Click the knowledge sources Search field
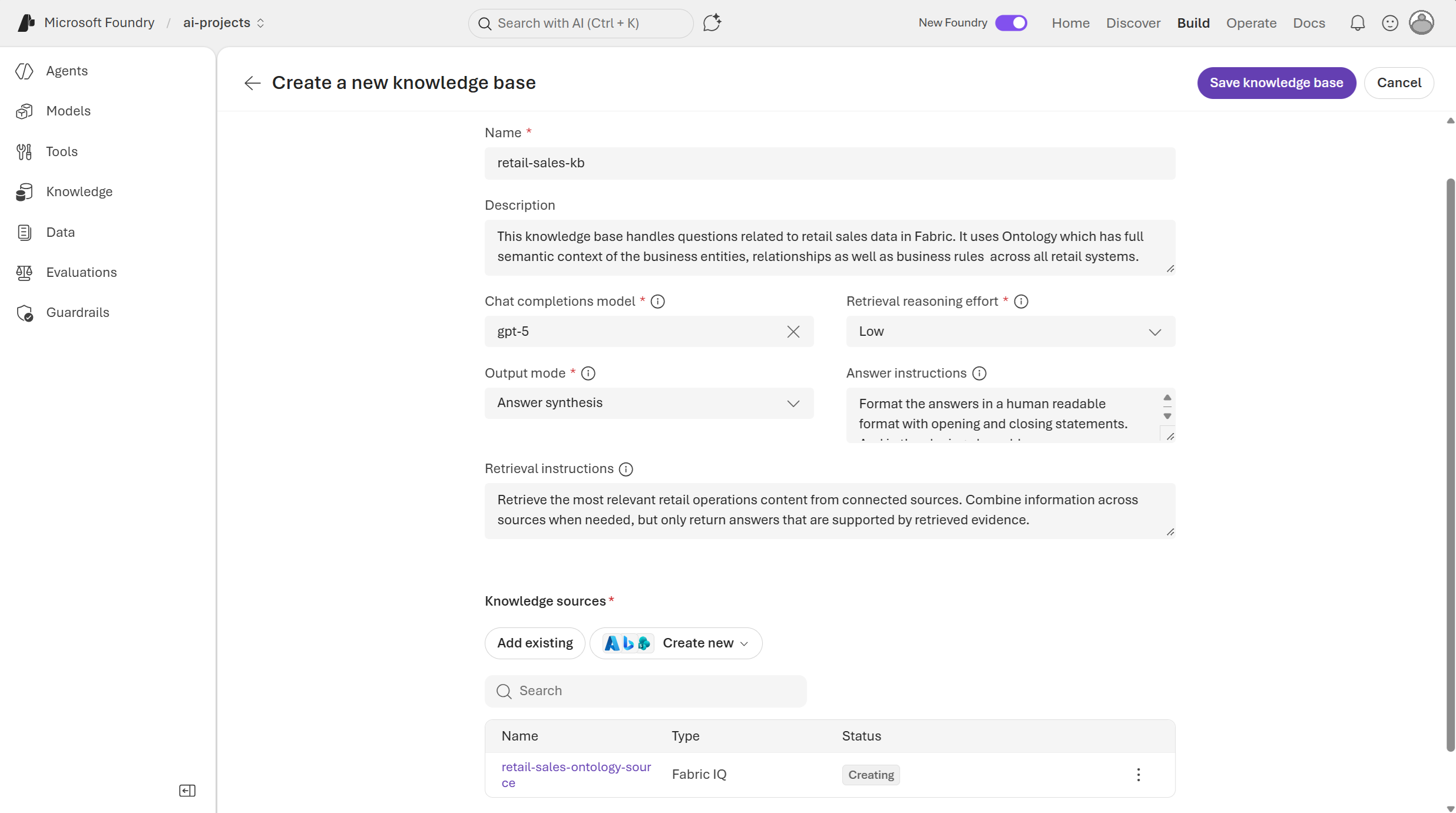1456x813 pixels. point(645,691)
